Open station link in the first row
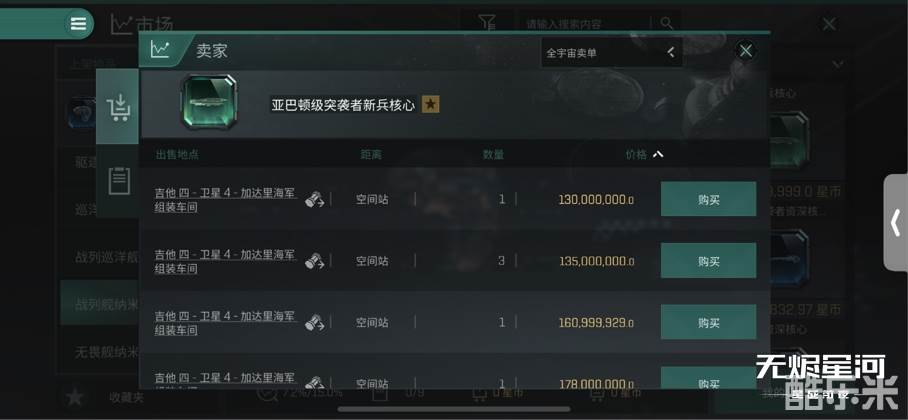Image resolution: width=908 pixels, height=420 pixels. pyautogui.click(x=225, y=199)
